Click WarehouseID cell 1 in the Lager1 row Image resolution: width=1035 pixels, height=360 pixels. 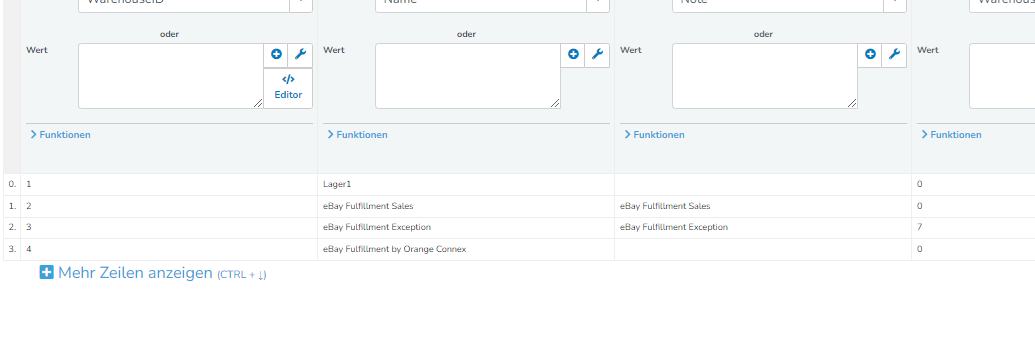coord(169,184)
